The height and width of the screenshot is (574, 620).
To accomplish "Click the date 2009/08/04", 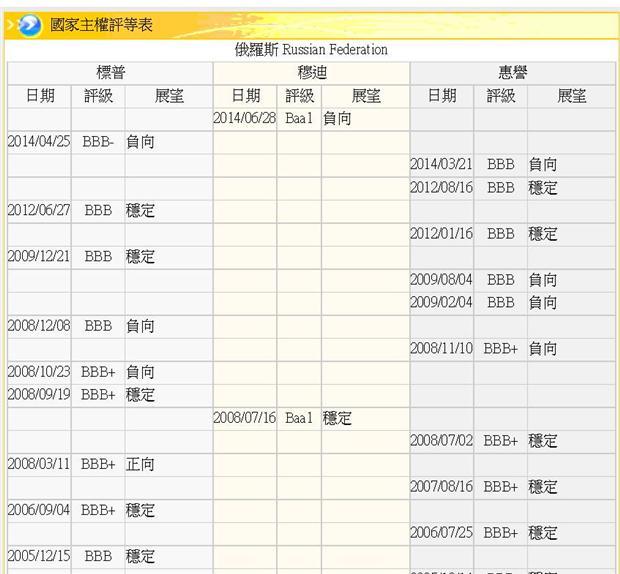I will pyautogui.click(x=441, y=280).
